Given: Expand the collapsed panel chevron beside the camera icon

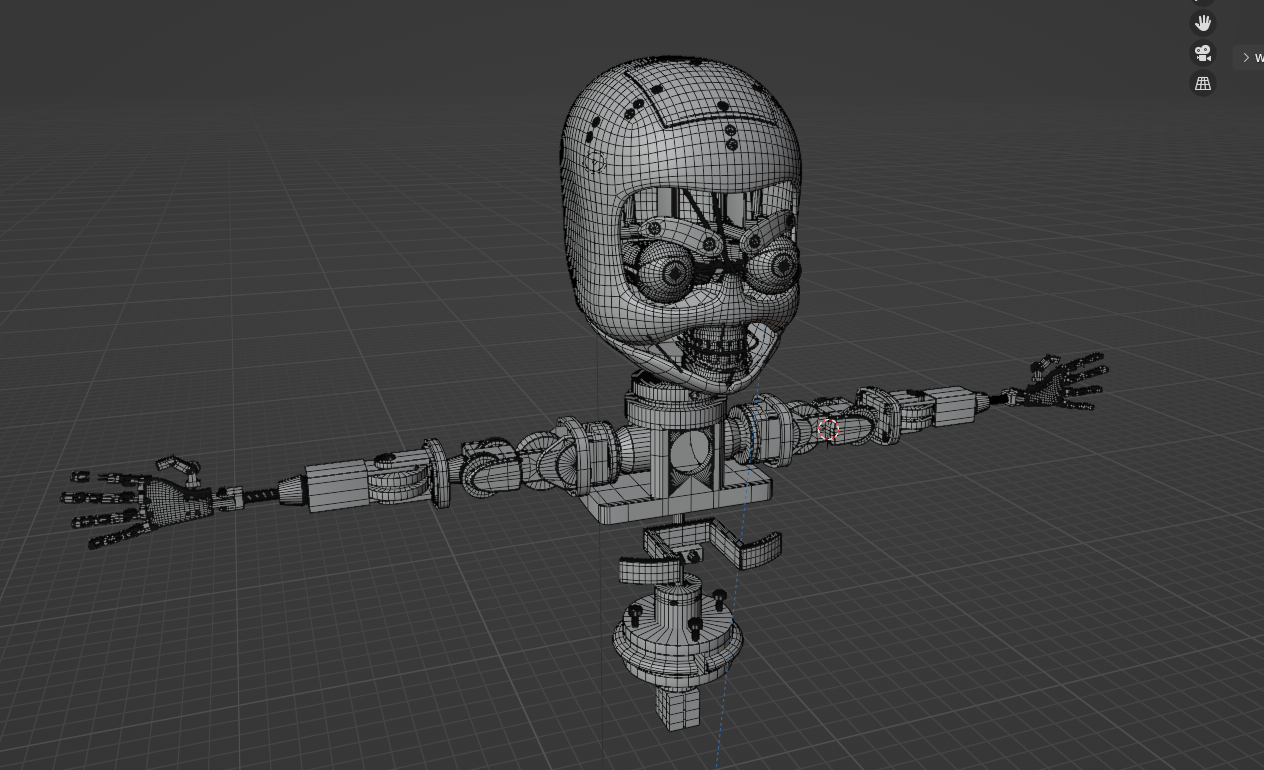Looking at the screenshot, I should (1246, 57).
